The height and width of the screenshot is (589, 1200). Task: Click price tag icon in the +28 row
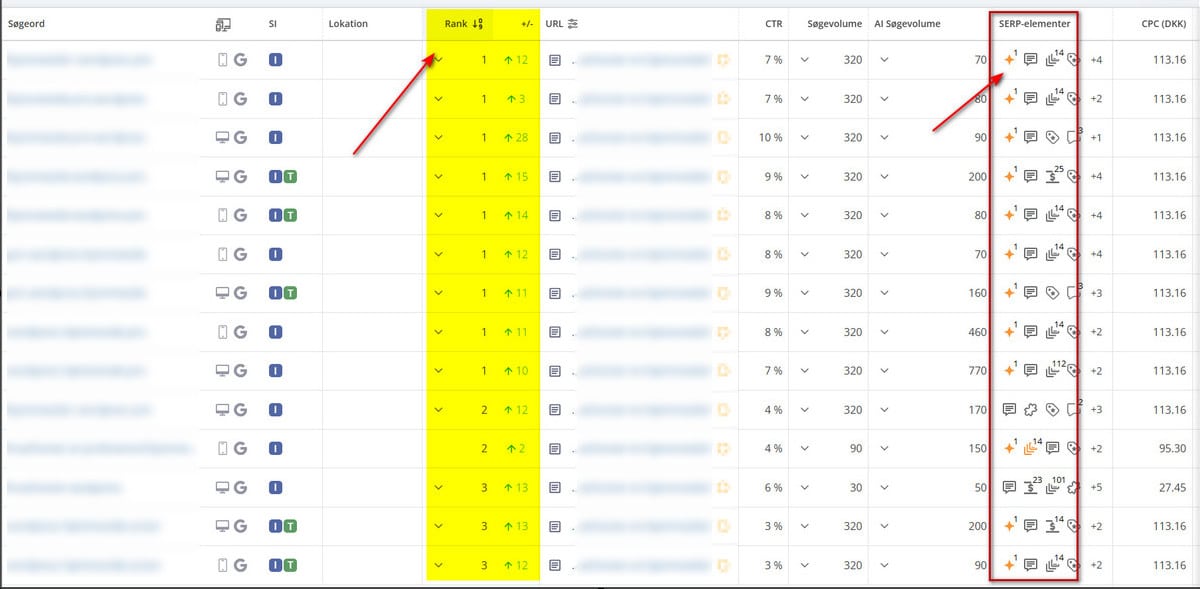(1052, 138)
